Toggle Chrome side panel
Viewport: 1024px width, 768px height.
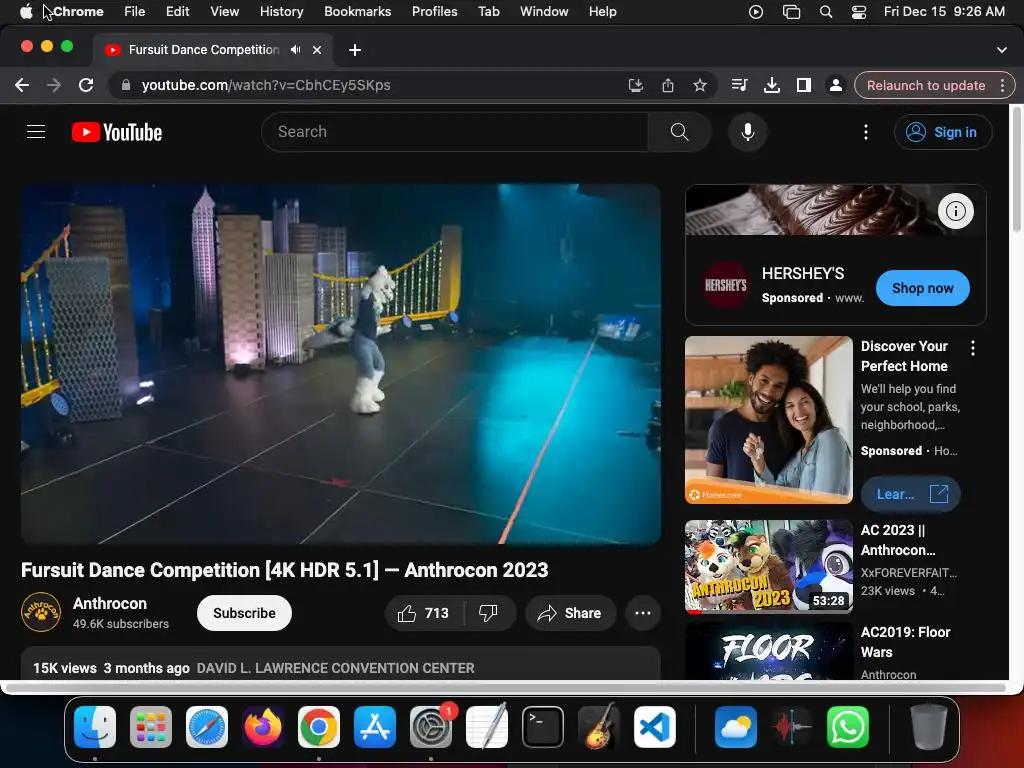803,85
